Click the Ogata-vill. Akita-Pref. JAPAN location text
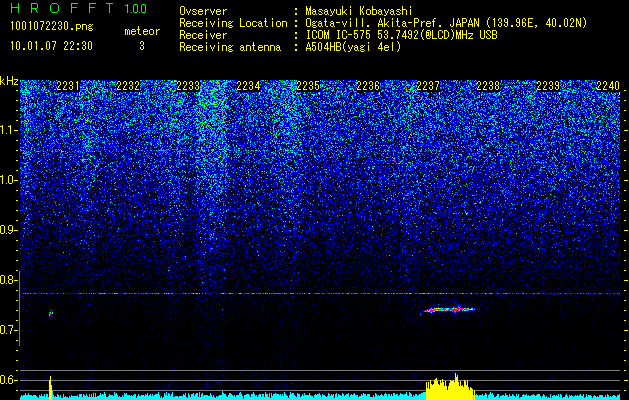The height and width of the screenshot is (400, 629). coord(446,23)
